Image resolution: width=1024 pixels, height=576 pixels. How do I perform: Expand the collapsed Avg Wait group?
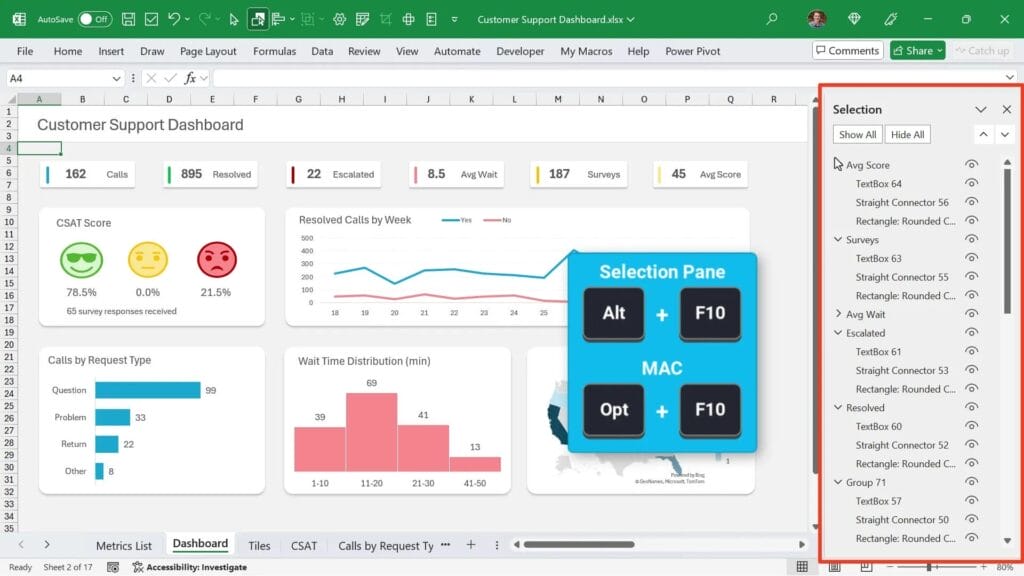838,314
